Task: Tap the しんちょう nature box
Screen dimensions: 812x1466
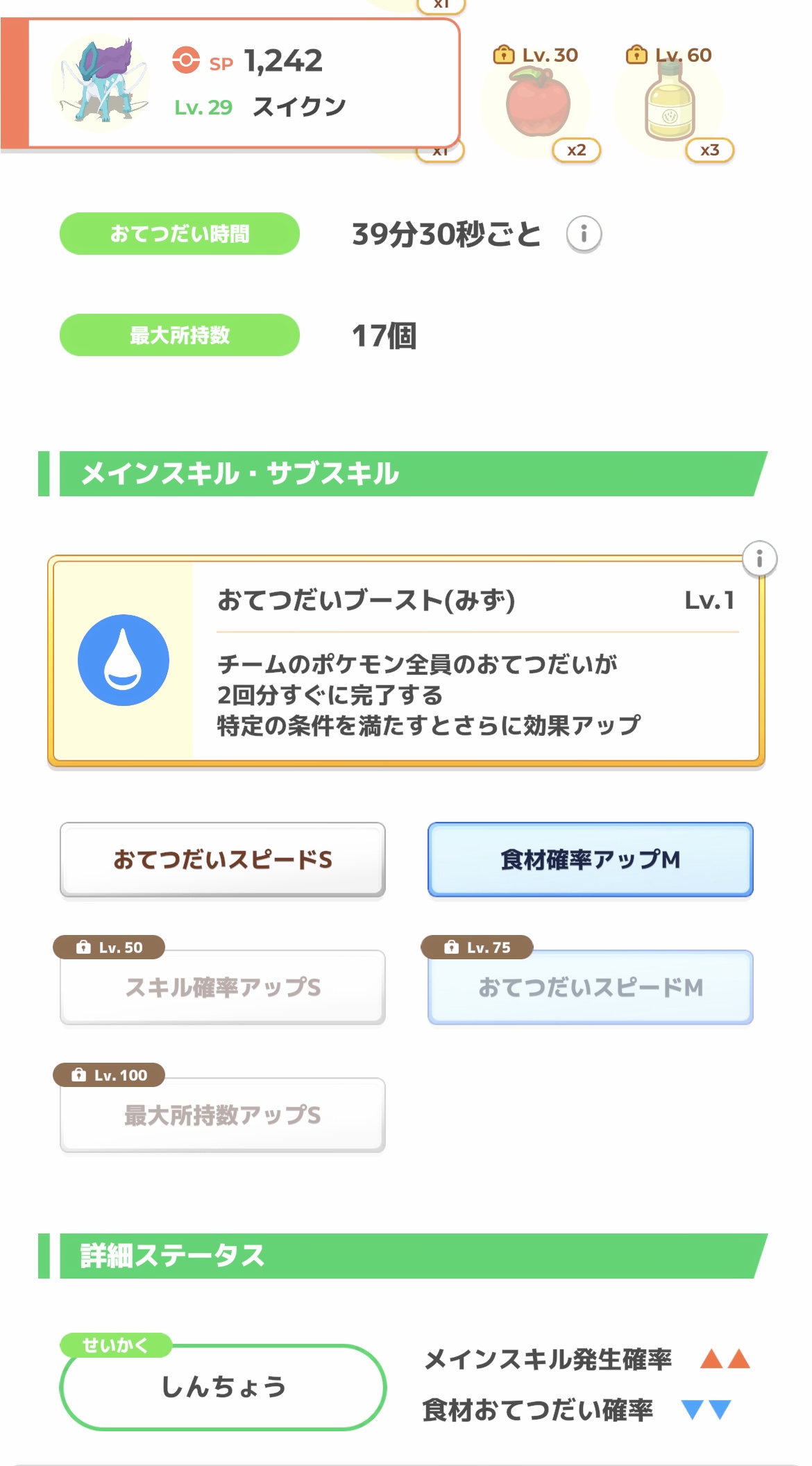Action: click(x=223, y=1388)
